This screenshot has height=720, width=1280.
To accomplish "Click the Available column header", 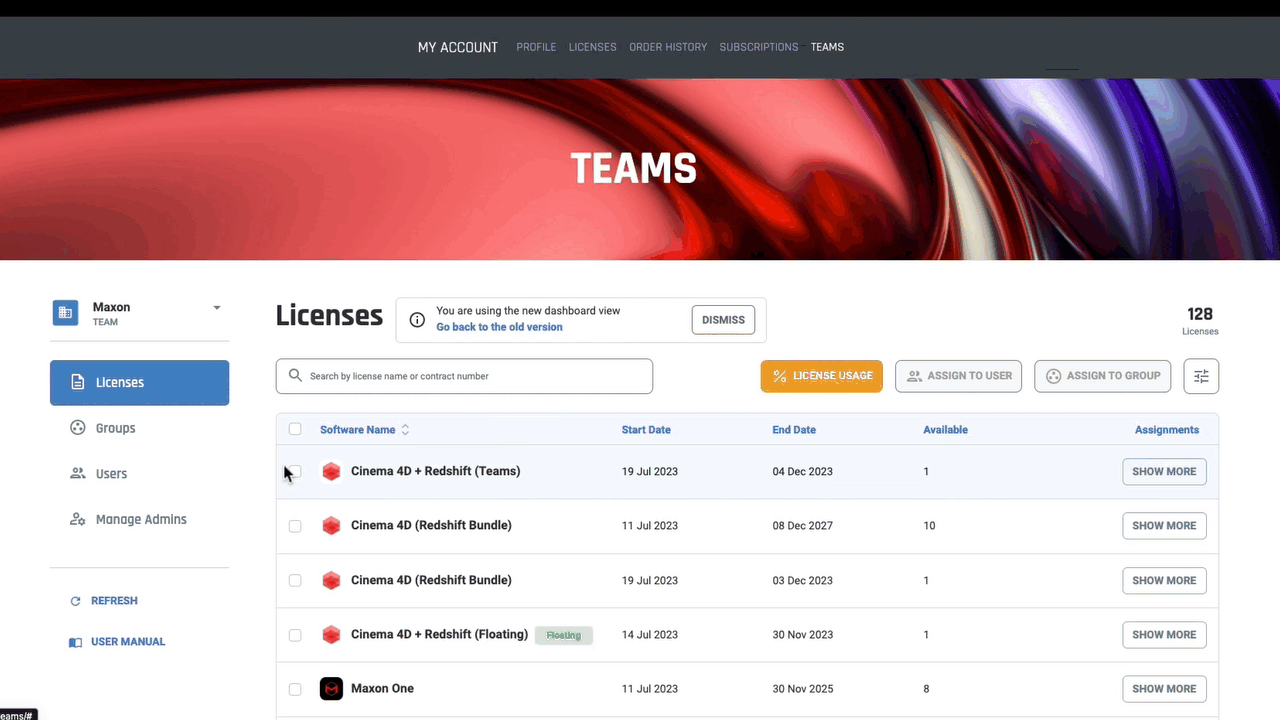I will (x=945, y=430).
